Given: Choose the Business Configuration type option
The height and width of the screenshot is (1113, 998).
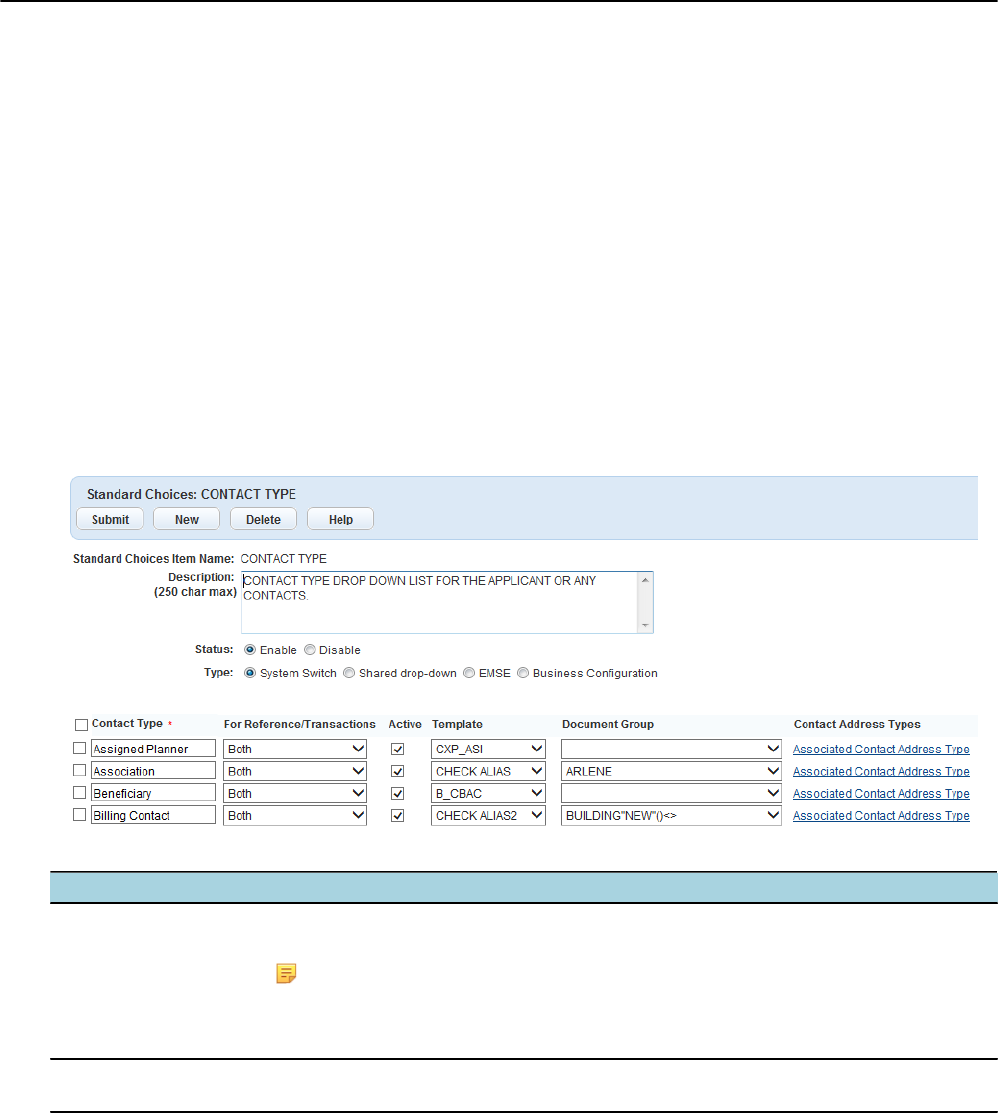Looking at the screenshot, I should click(523, 673).
